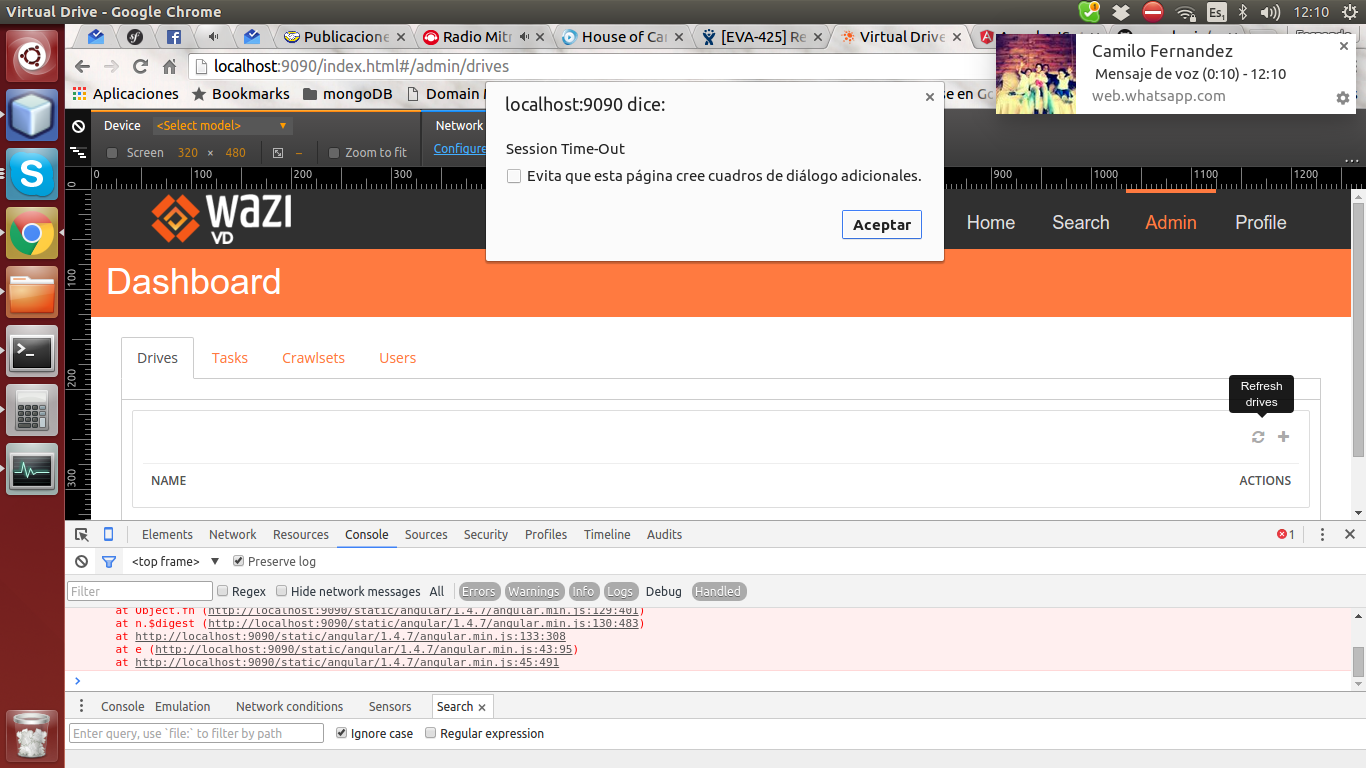This screenshot has height=768, width=1366.
Task: Enable the Screen checkbox in emulation
Action: coord(112,153)
